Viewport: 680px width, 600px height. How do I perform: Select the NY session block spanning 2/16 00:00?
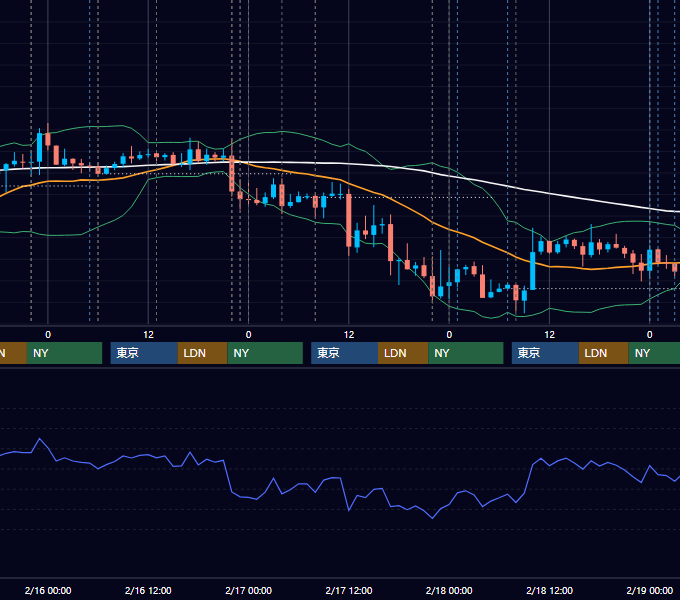64,353
